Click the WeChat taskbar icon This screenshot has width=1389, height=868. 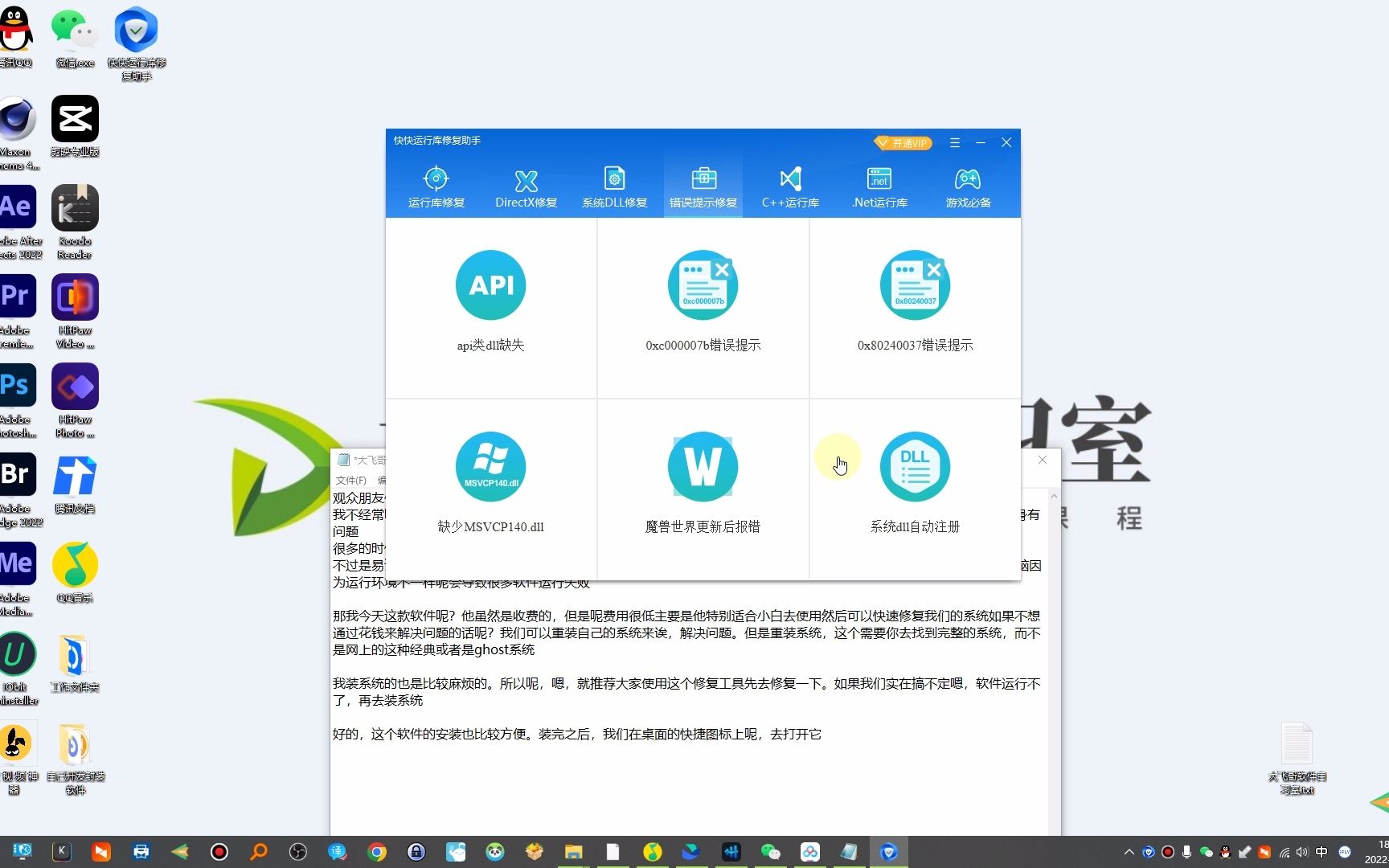click(x=770, y=852)
